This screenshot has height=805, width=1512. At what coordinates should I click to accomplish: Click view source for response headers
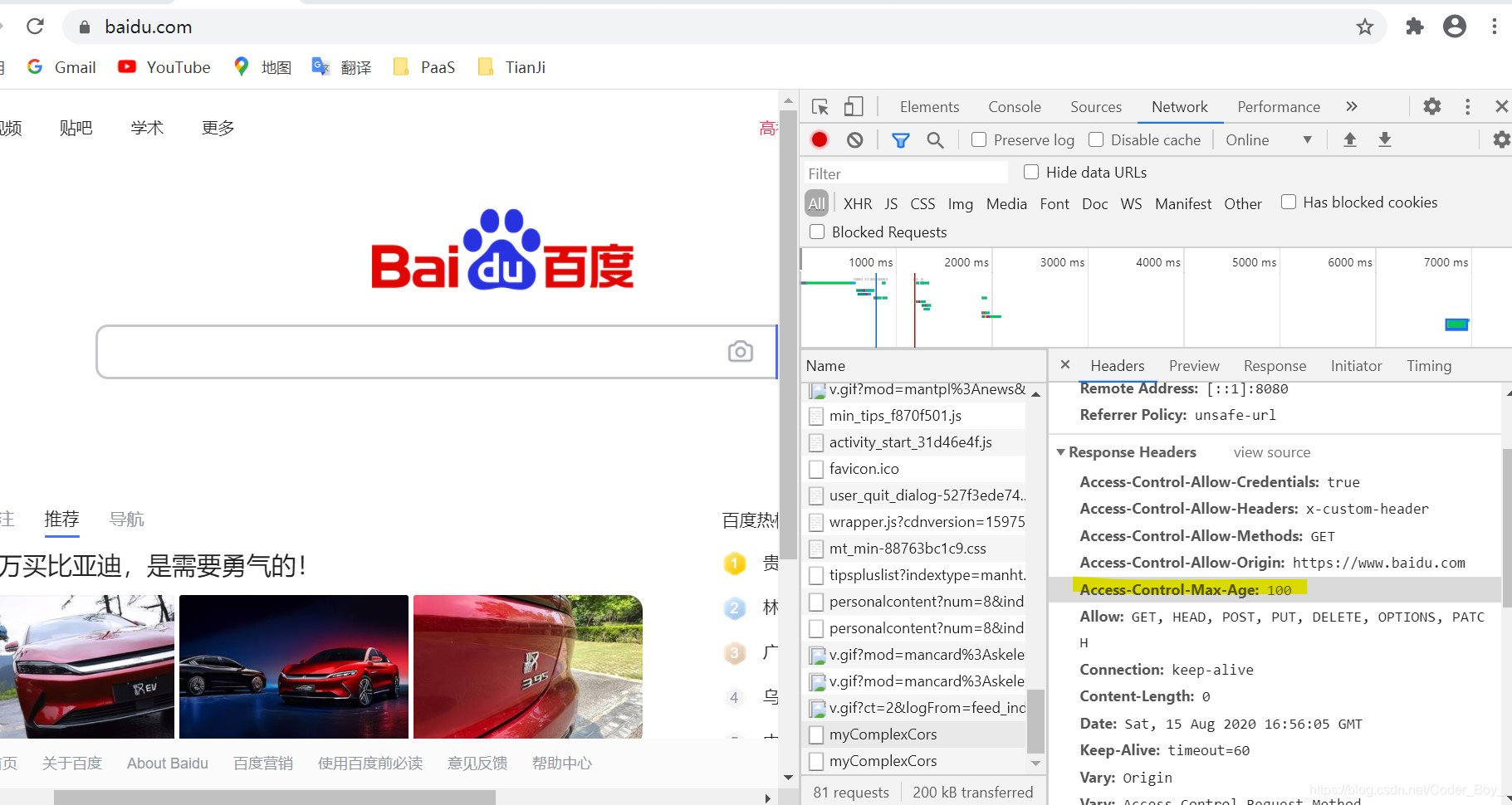(1272, 452)
